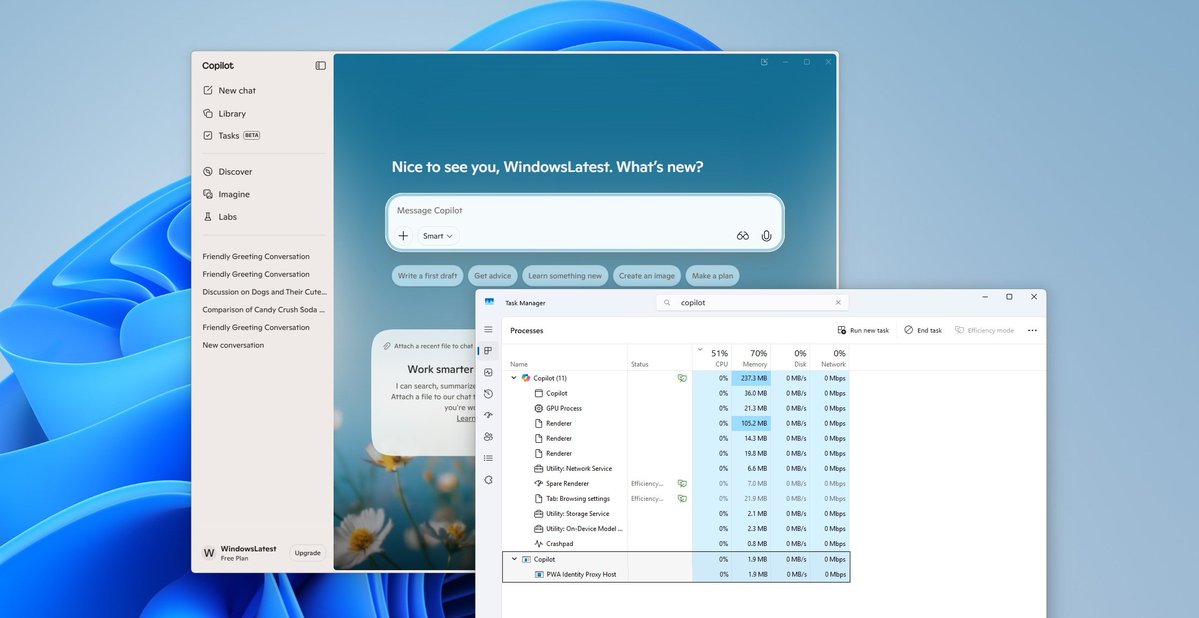Toggle Efficiency mode on Tab: Browsing settings
The image size is (1199, 618).
[682, 498]
